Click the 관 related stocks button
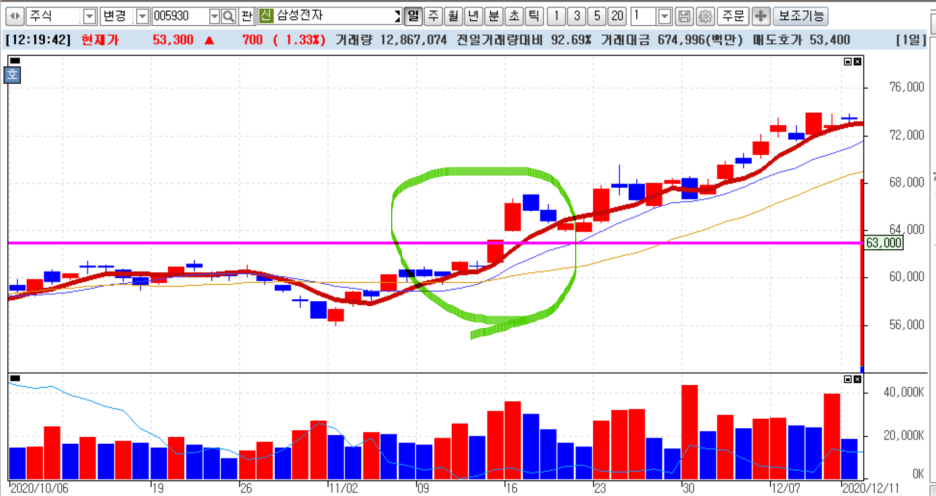This screenshot has height=496, width=936. (x=247, y=16)
